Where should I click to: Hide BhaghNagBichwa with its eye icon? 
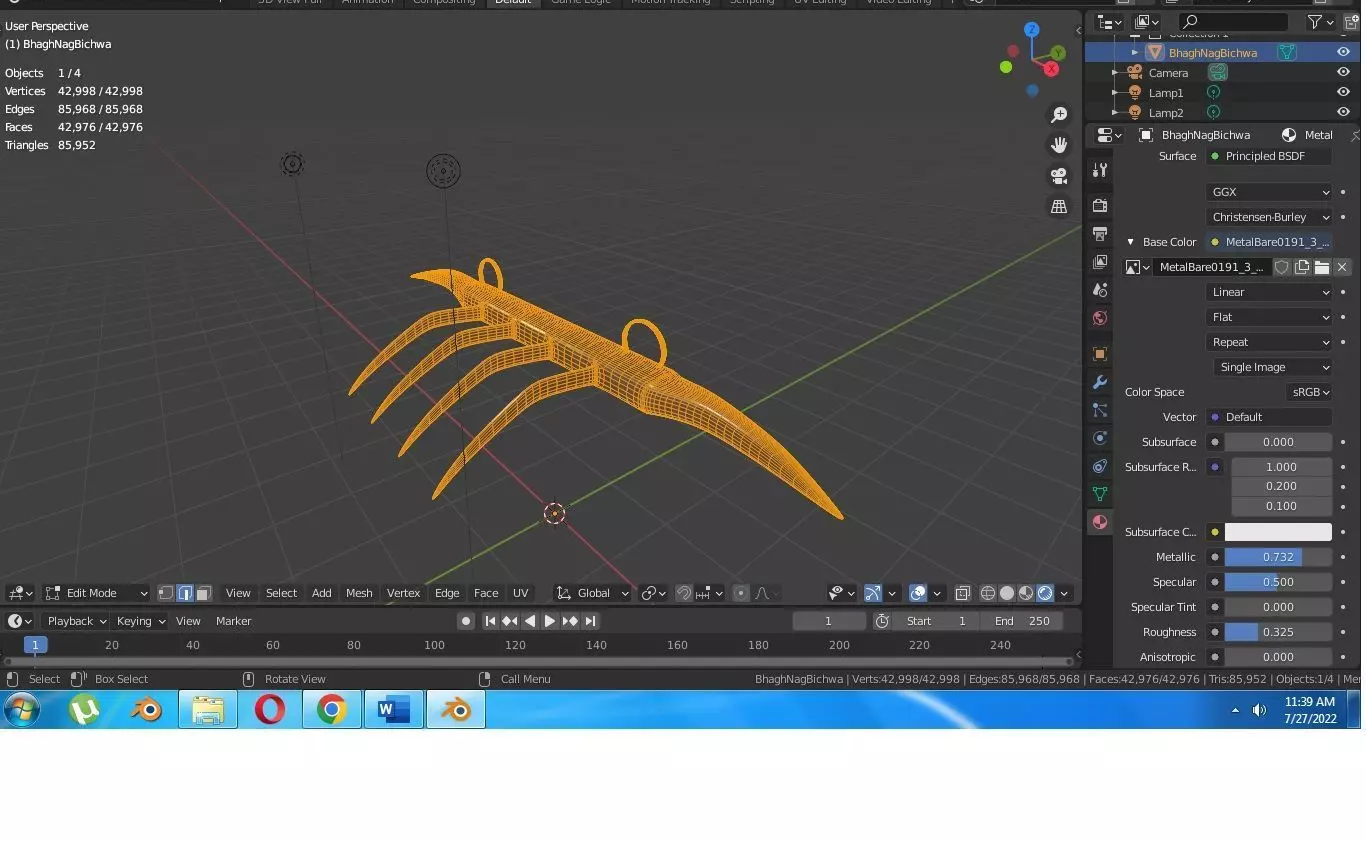pos(1343,52)
